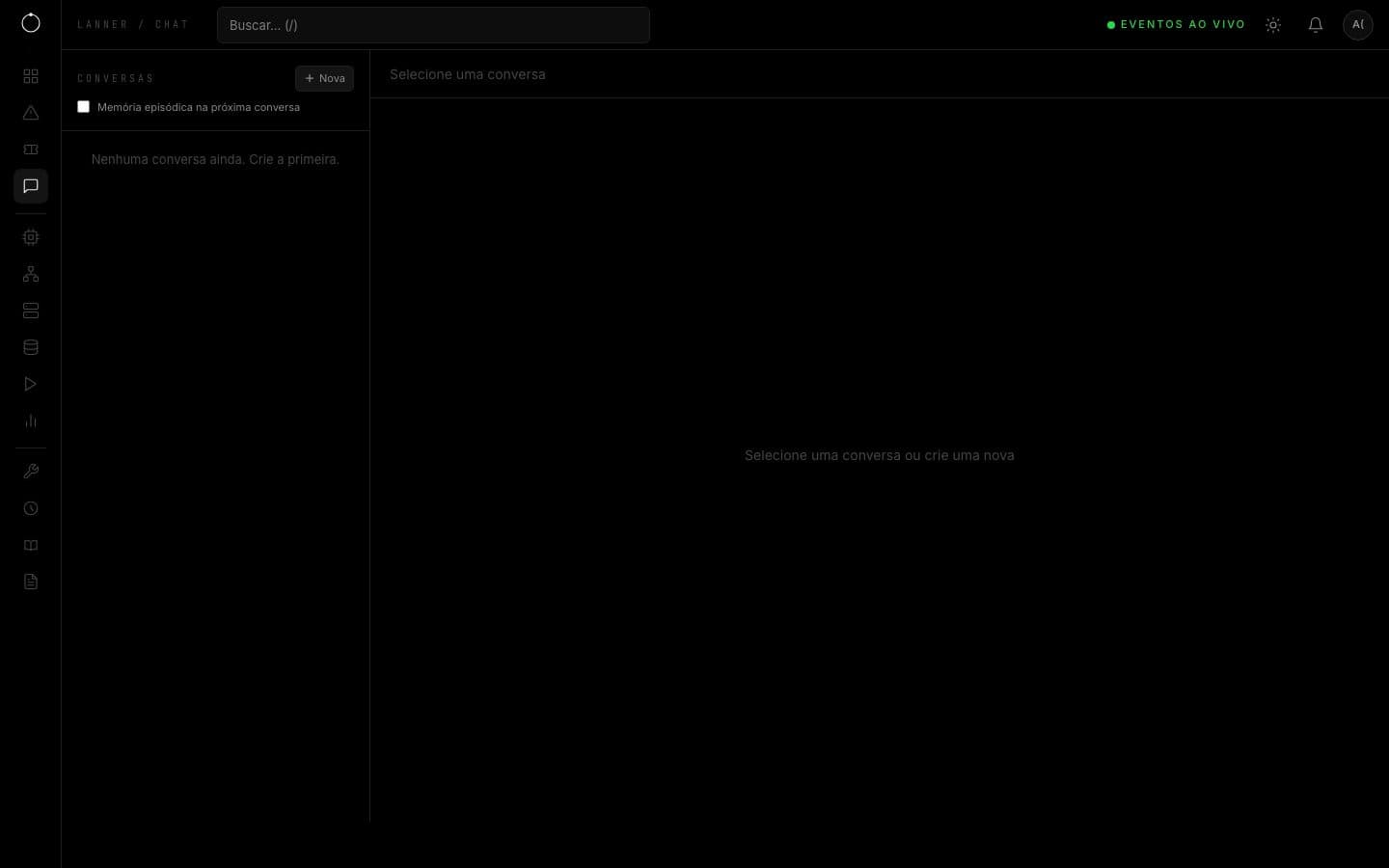Click the 'Selecione uma conversa' header text
This screenshot has width=1389, height=868.
[468, 74]
